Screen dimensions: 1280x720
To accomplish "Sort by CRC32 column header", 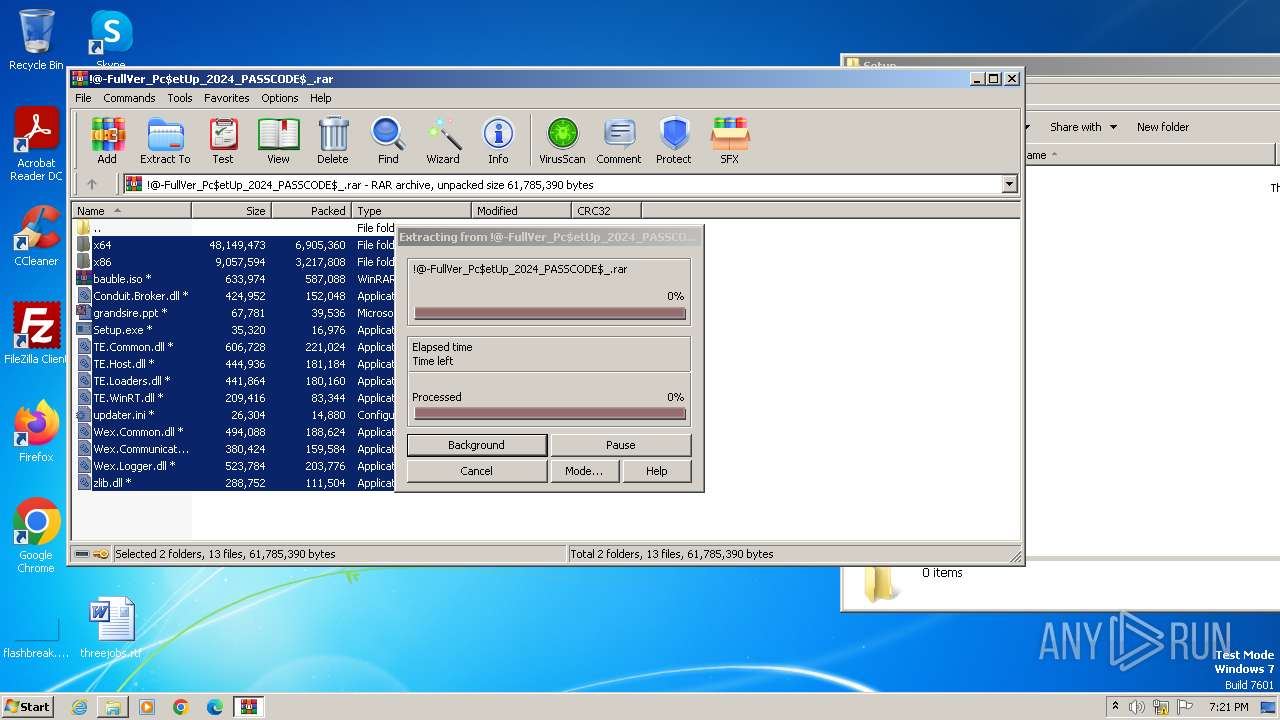I will point(606,211).
